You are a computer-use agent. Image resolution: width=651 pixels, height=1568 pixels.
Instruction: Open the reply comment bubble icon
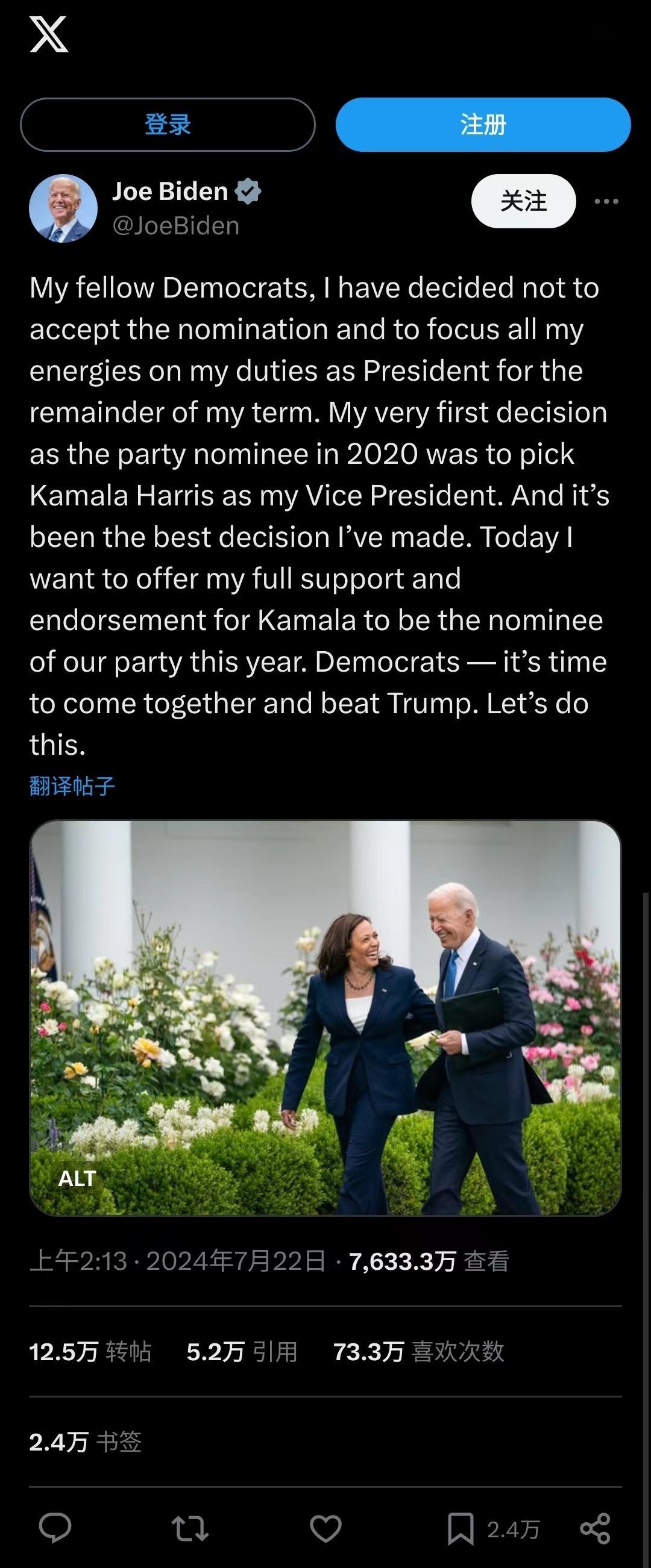point(55,1528)
